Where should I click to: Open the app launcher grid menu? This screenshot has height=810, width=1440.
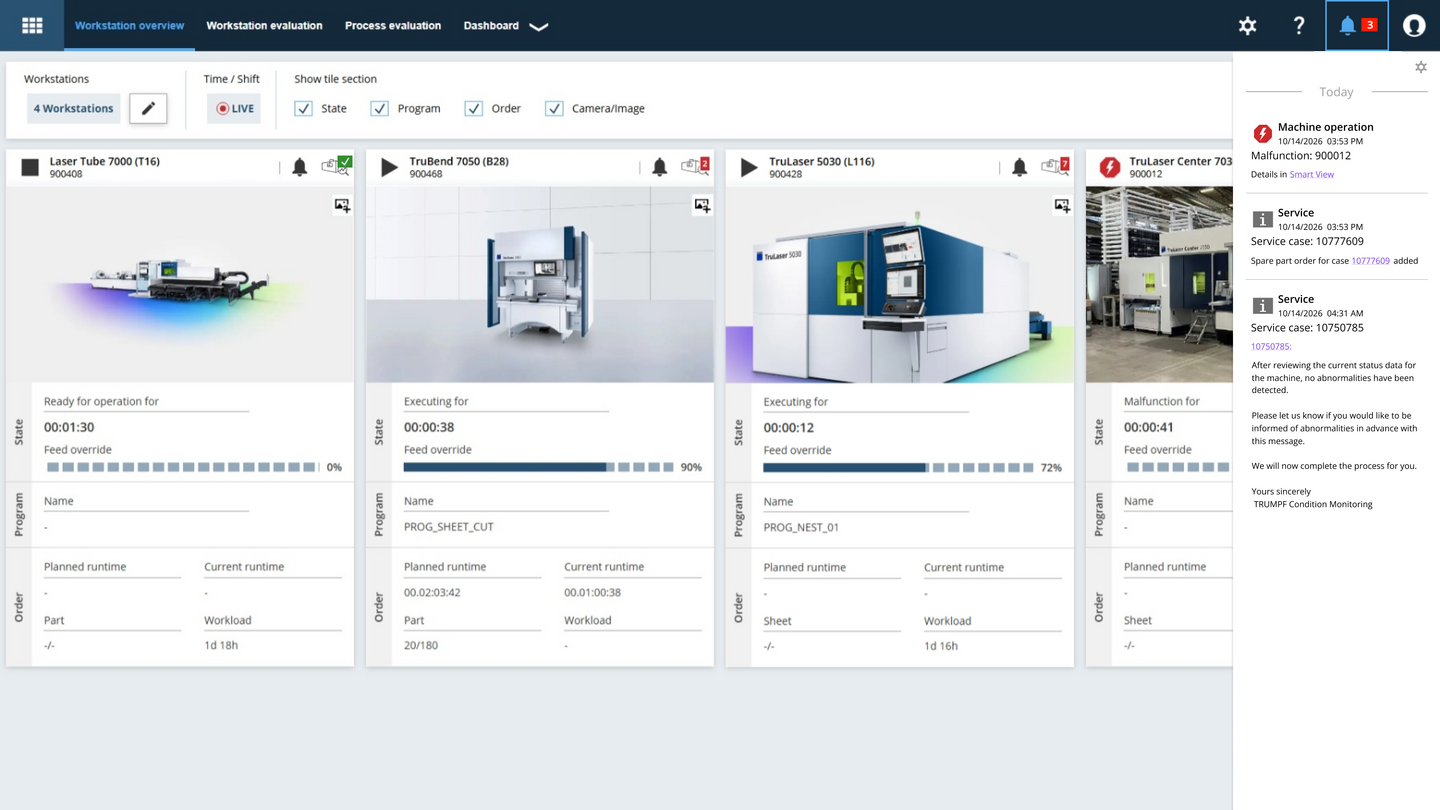coord(32,25)
